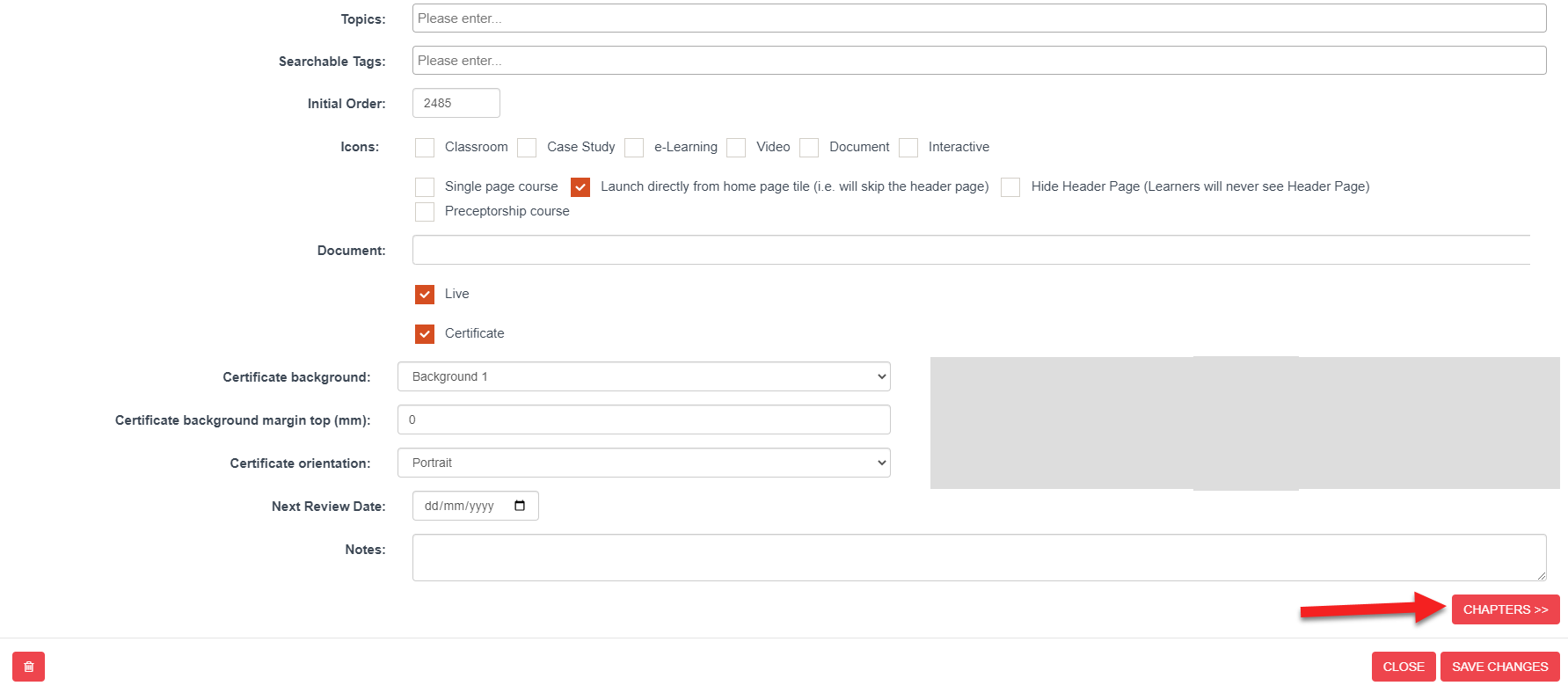Tick the Classroom icon checkbox

pos(425,148)
